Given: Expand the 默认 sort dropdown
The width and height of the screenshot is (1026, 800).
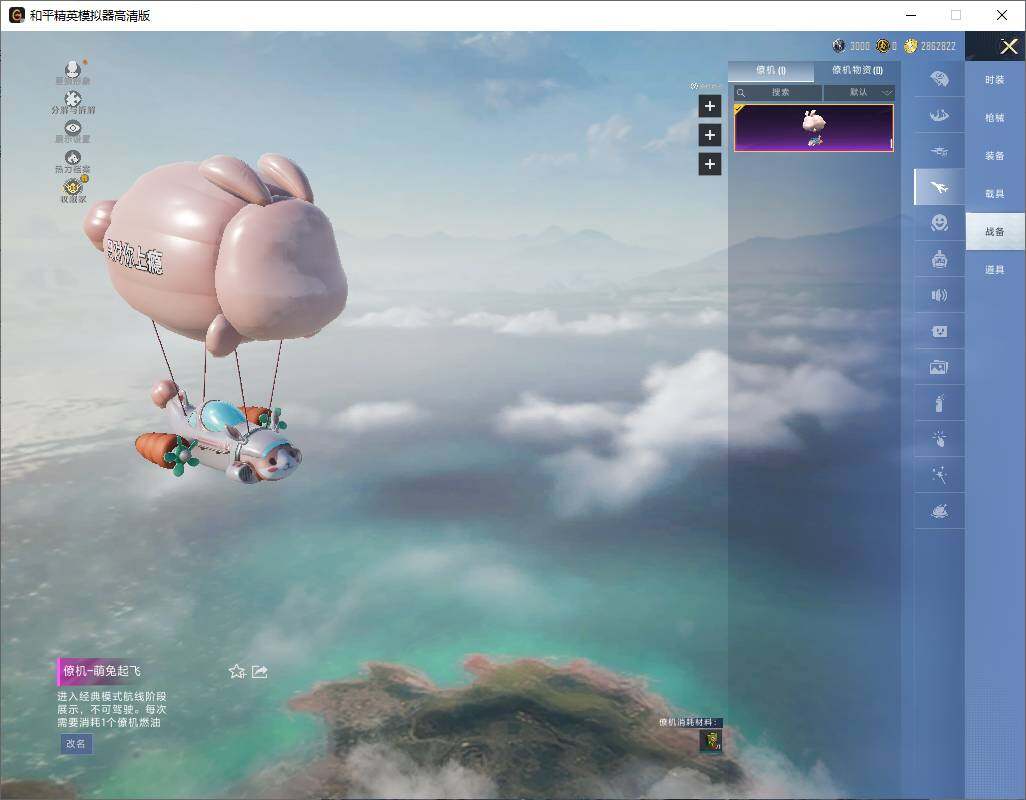Looking at the screenshot, I should click(859, 92).
